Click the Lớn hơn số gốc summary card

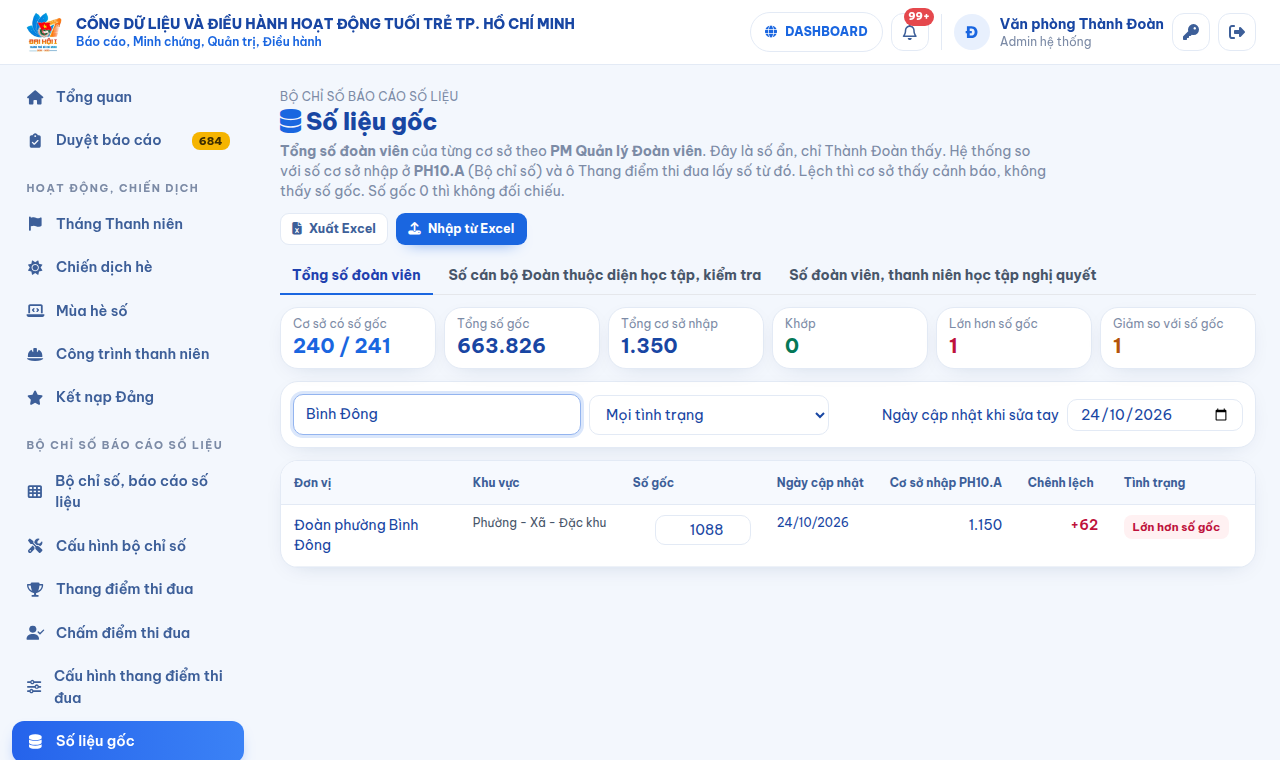[x=1014, y=338]
